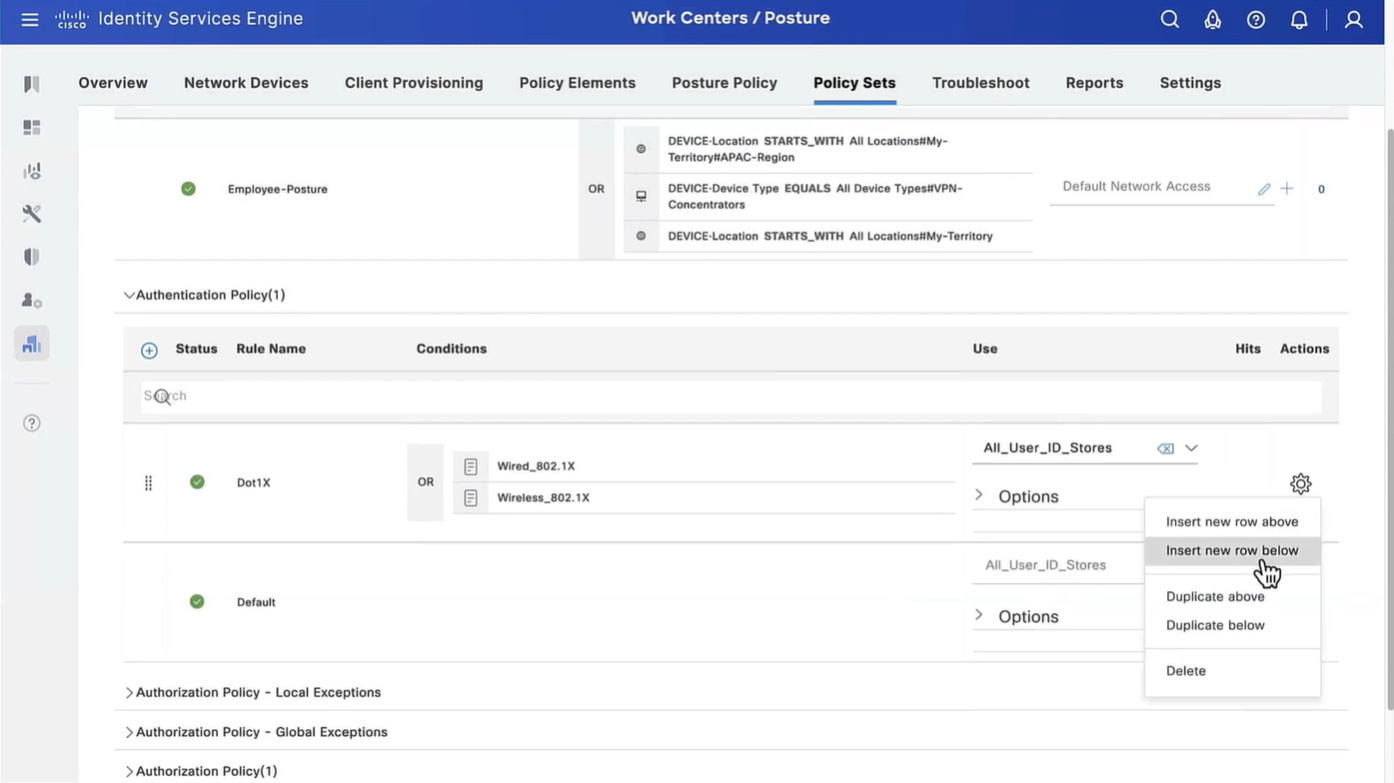Open the hamburger navigation menu
This screenshot has width=1394, height=783.
pyautogui.click(x=30, y=20)
